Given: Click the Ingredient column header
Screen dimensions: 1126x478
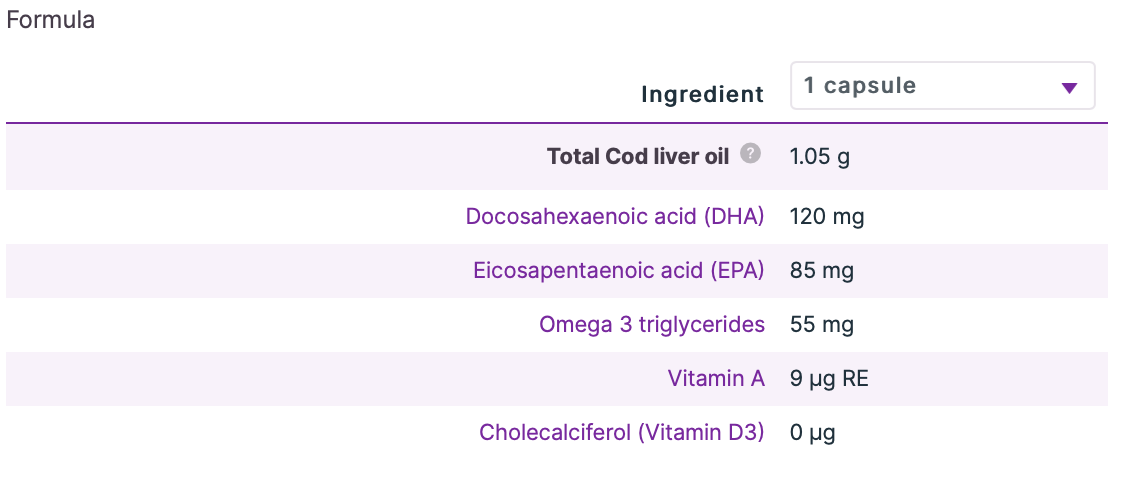Looking at the screenshot, I should 702,94.
